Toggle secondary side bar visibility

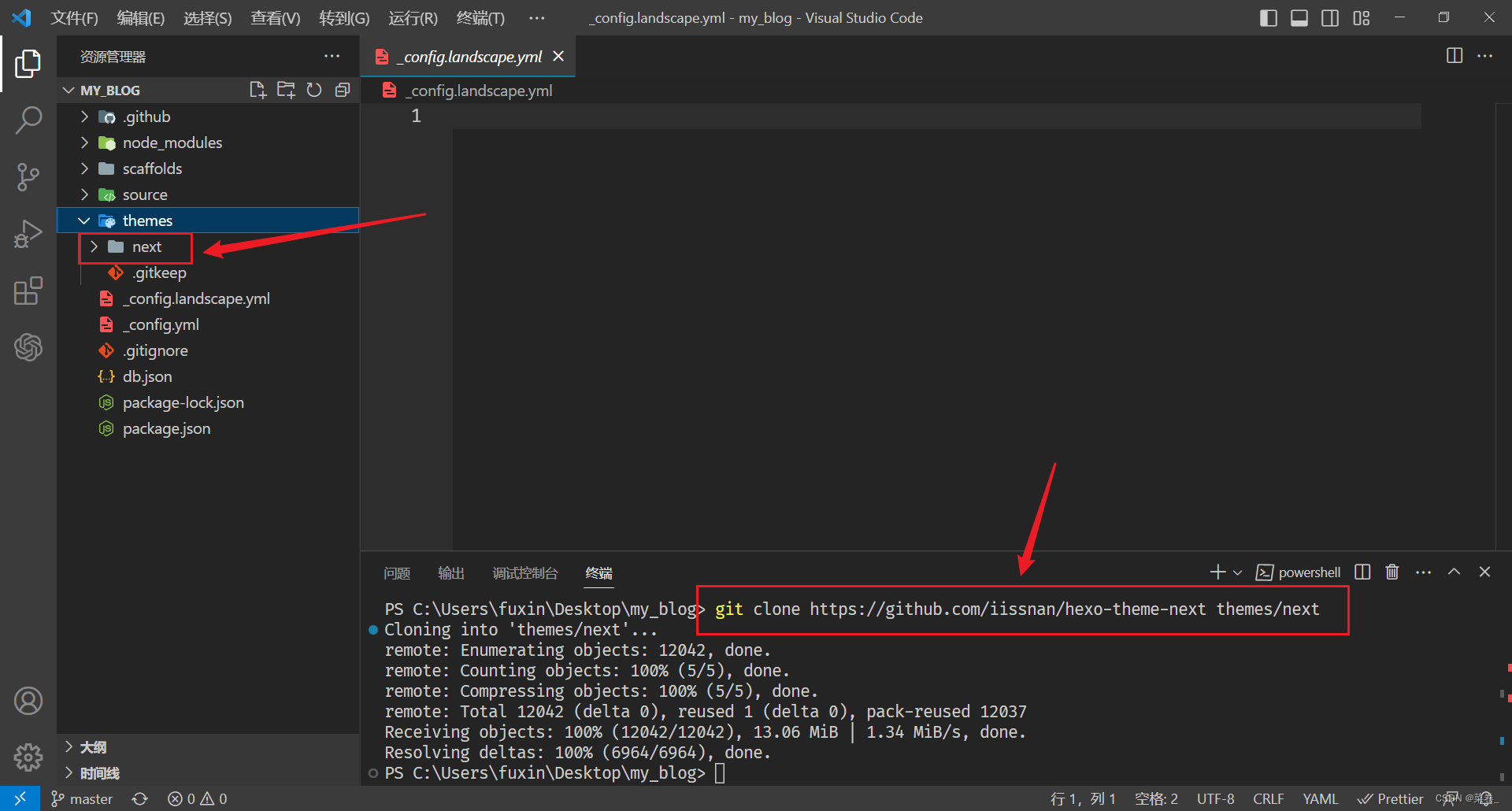pos(1330,17)
